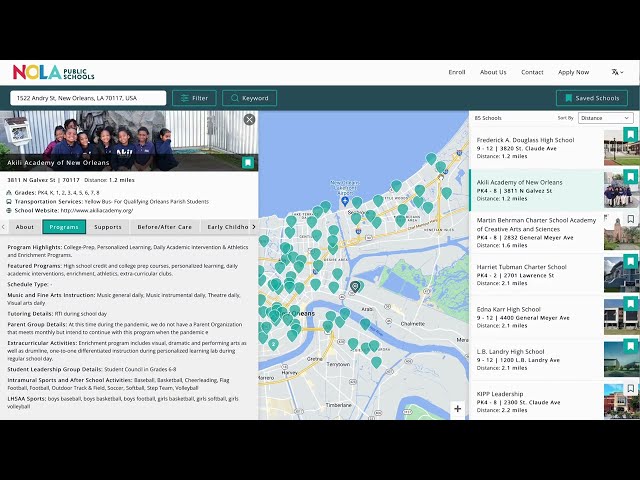Open the Before/After Care tab
Screen dimensions: 640x480
(x=164, y=227)
